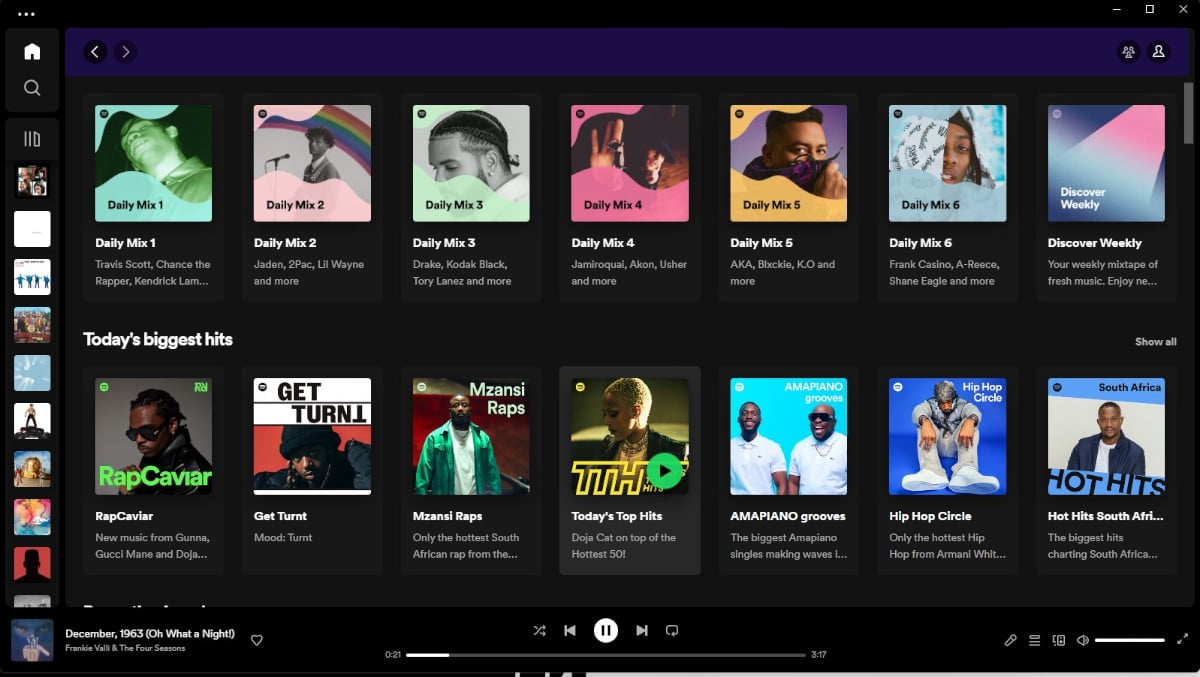Click the red silhouette album in sidebar
Screen dimensions: 1200x677
pyautogui.click(x=32, y=565)
